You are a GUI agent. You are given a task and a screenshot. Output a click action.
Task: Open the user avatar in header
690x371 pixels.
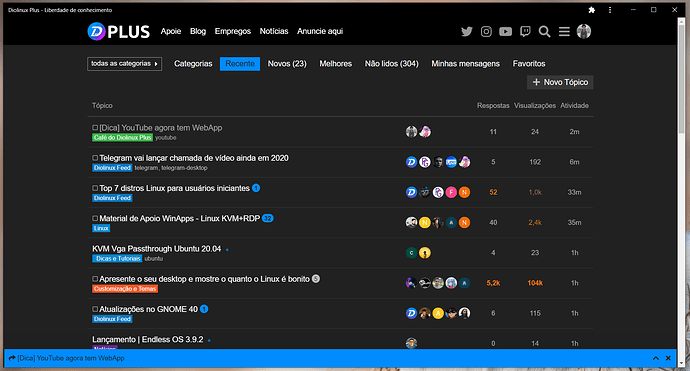(584, 31)
